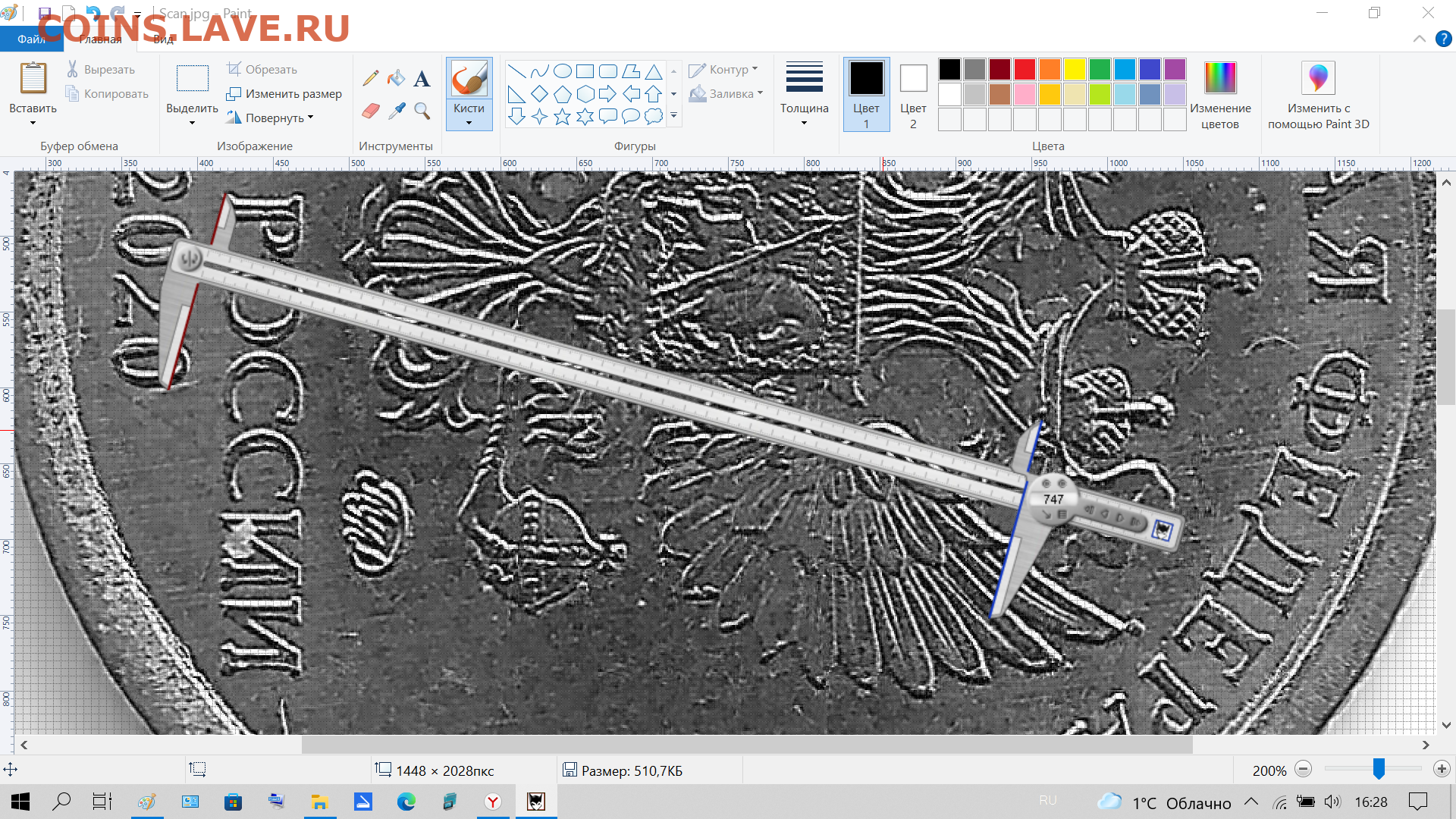Click the vertical scroll down arrow
Image resolution: width=1456 pixels, height=819 pixels.
tap(1445, 725)
